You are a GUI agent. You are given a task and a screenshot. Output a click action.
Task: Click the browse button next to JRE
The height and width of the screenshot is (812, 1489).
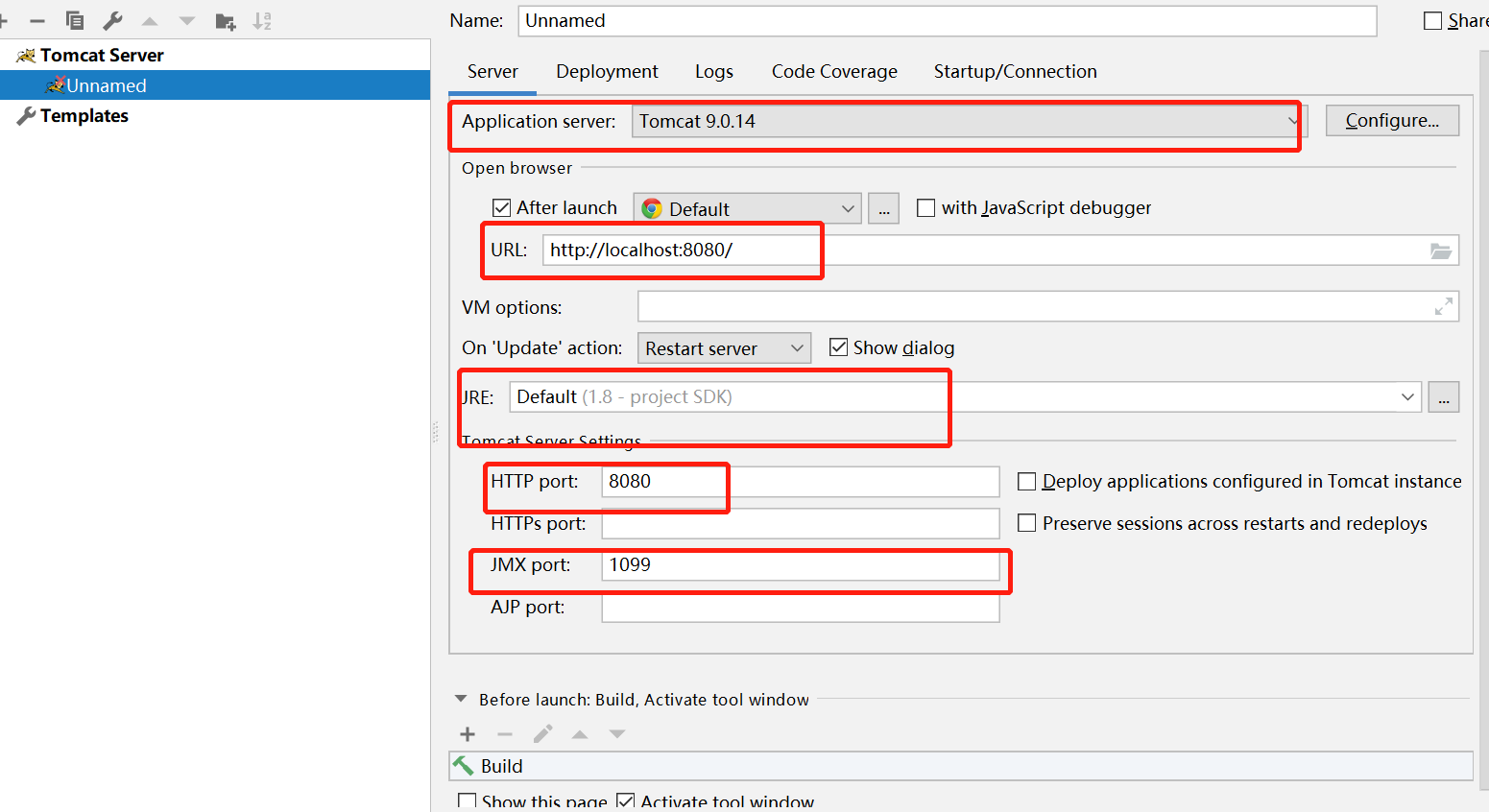pos(1443,397)
